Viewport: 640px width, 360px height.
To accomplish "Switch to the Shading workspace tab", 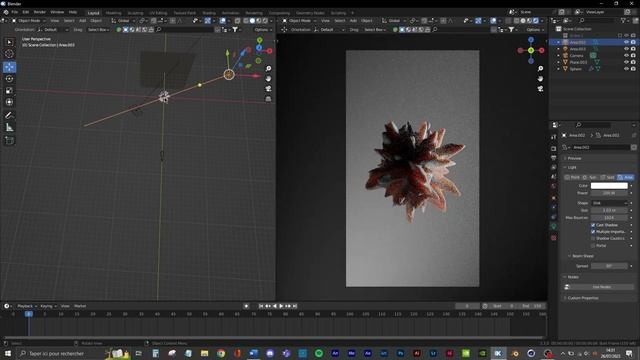I will [x=209, y=13].
